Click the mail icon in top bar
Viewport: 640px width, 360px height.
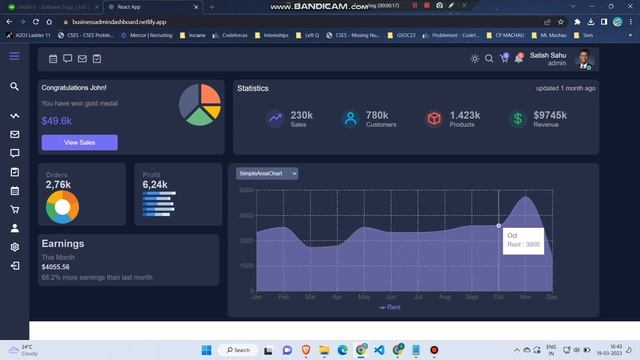click(x=82, y=59)
